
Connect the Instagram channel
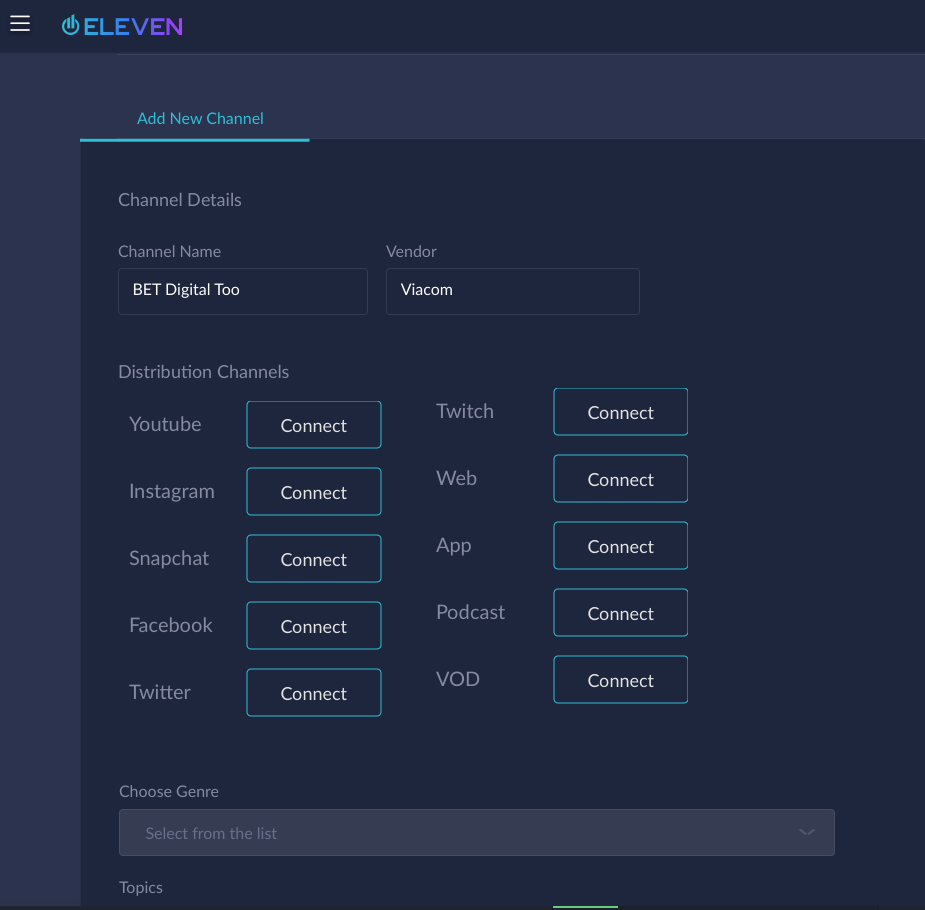pos(314,491)
